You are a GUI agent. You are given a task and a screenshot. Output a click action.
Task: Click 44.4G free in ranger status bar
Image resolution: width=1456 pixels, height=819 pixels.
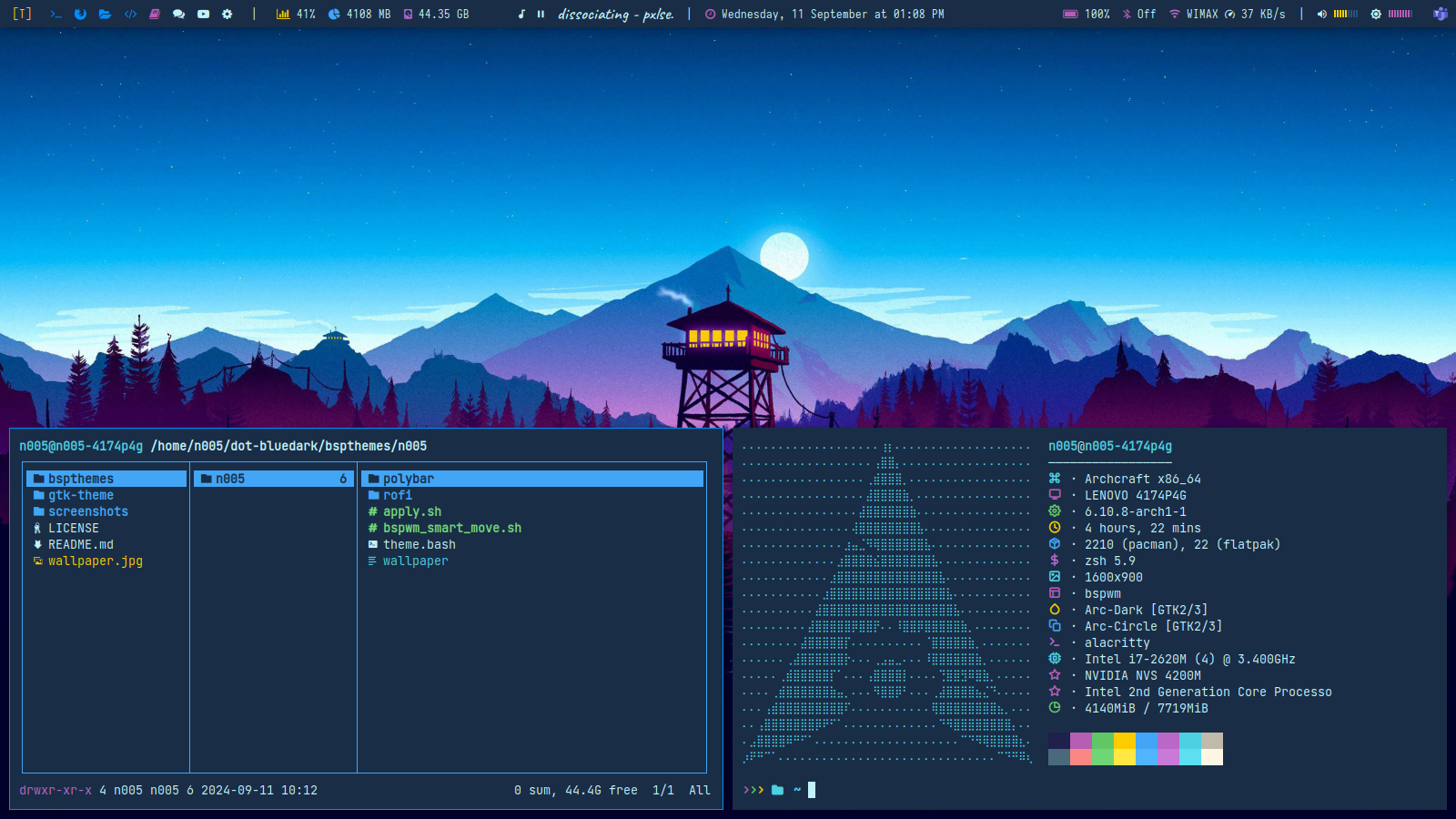(x=602, y=790)
